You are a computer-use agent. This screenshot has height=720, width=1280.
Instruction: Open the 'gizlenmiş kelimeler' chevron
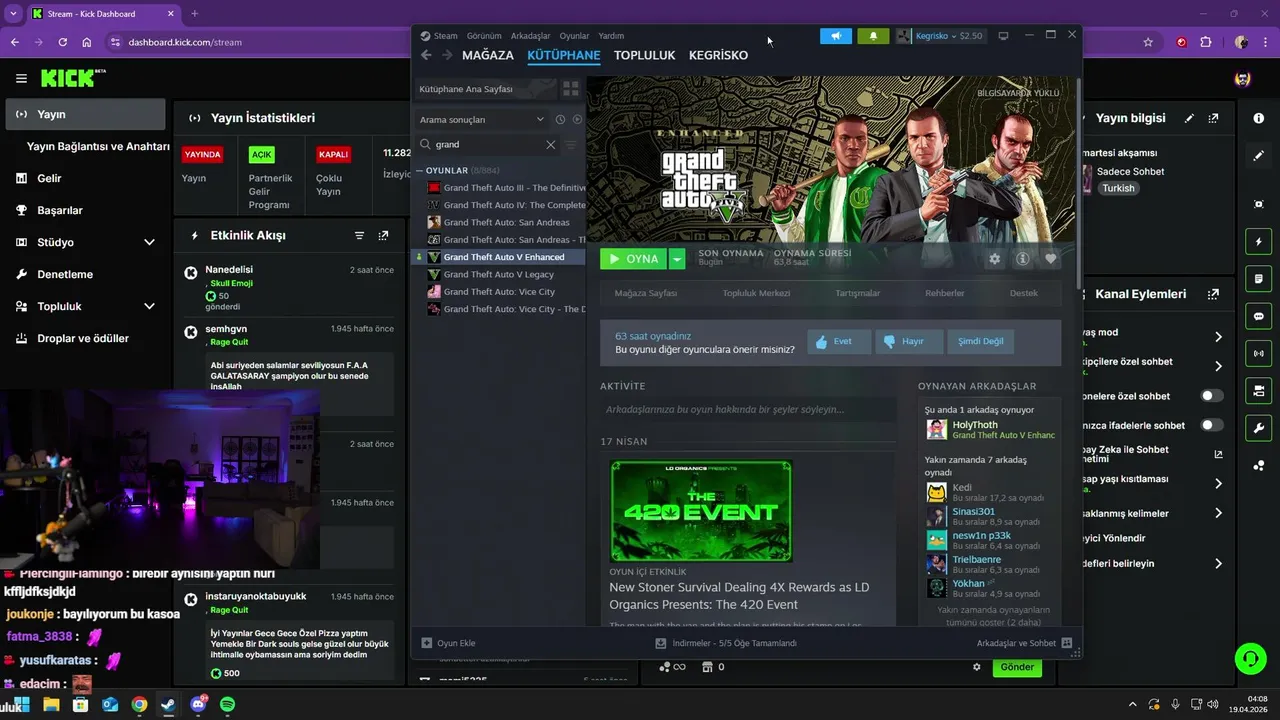tap(1218, 513)
